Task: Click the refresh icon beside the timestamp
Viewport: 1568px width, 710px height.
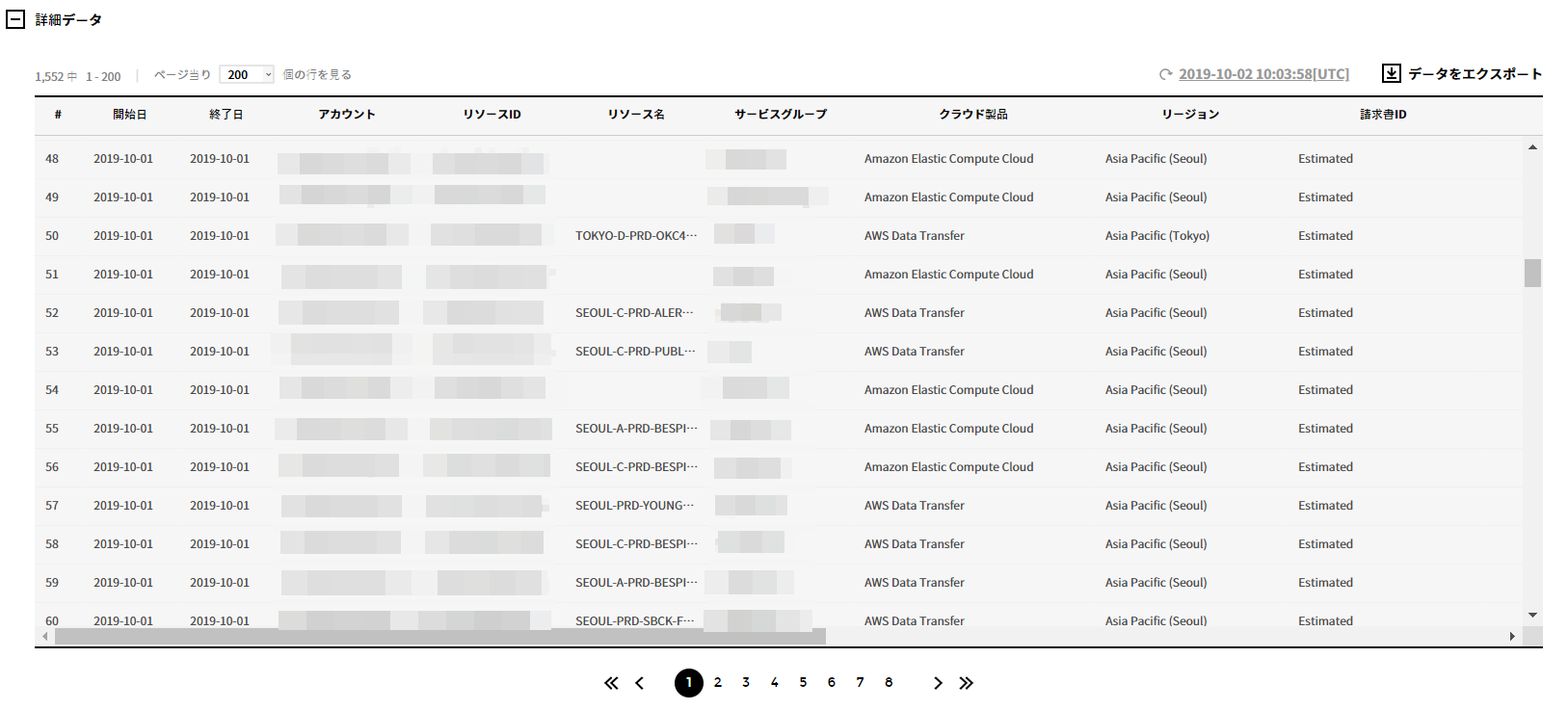Action: (1165, 74)
